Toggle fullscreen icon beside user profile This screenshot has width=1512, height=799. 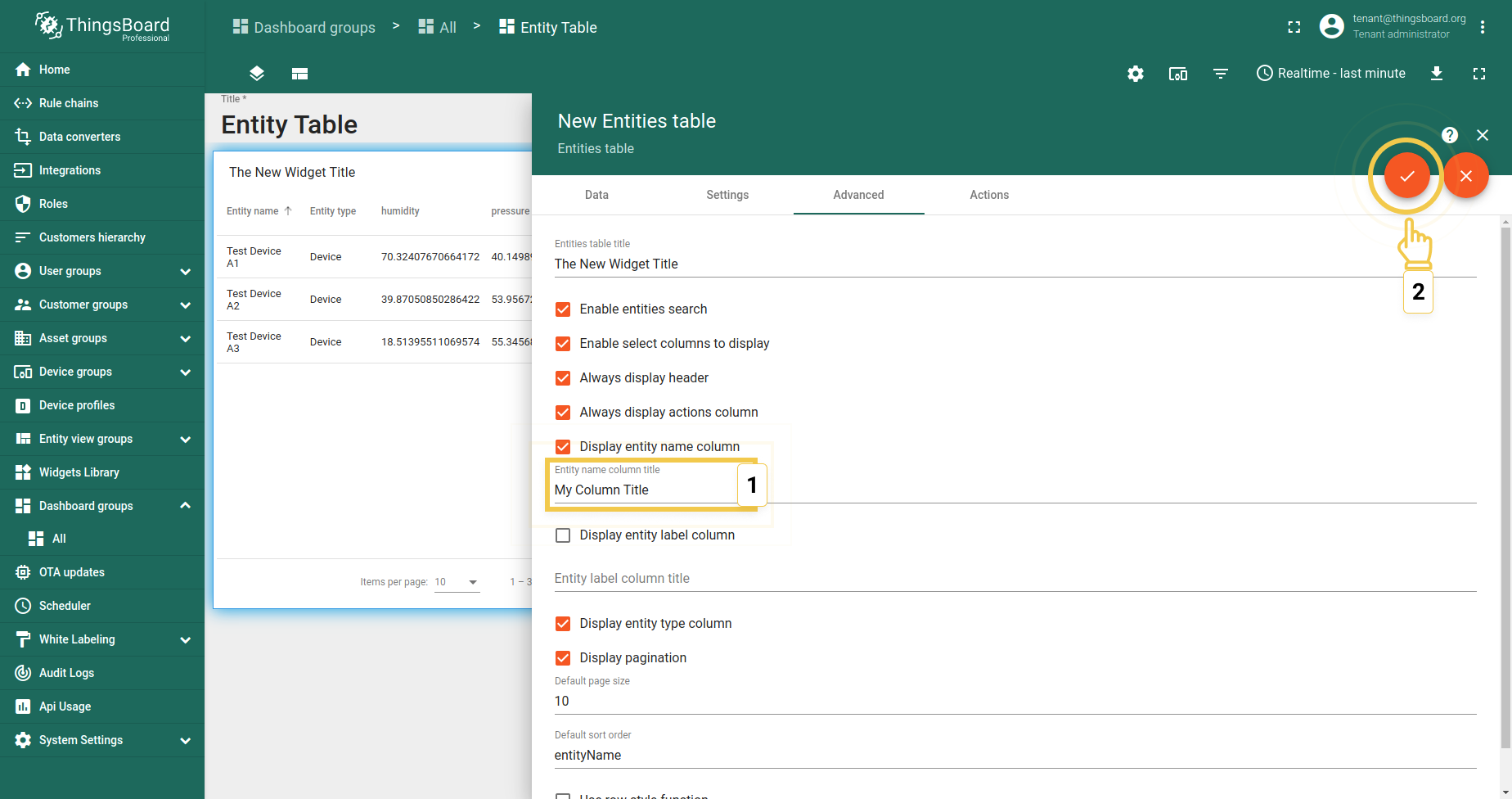[x=1294, y=27]
